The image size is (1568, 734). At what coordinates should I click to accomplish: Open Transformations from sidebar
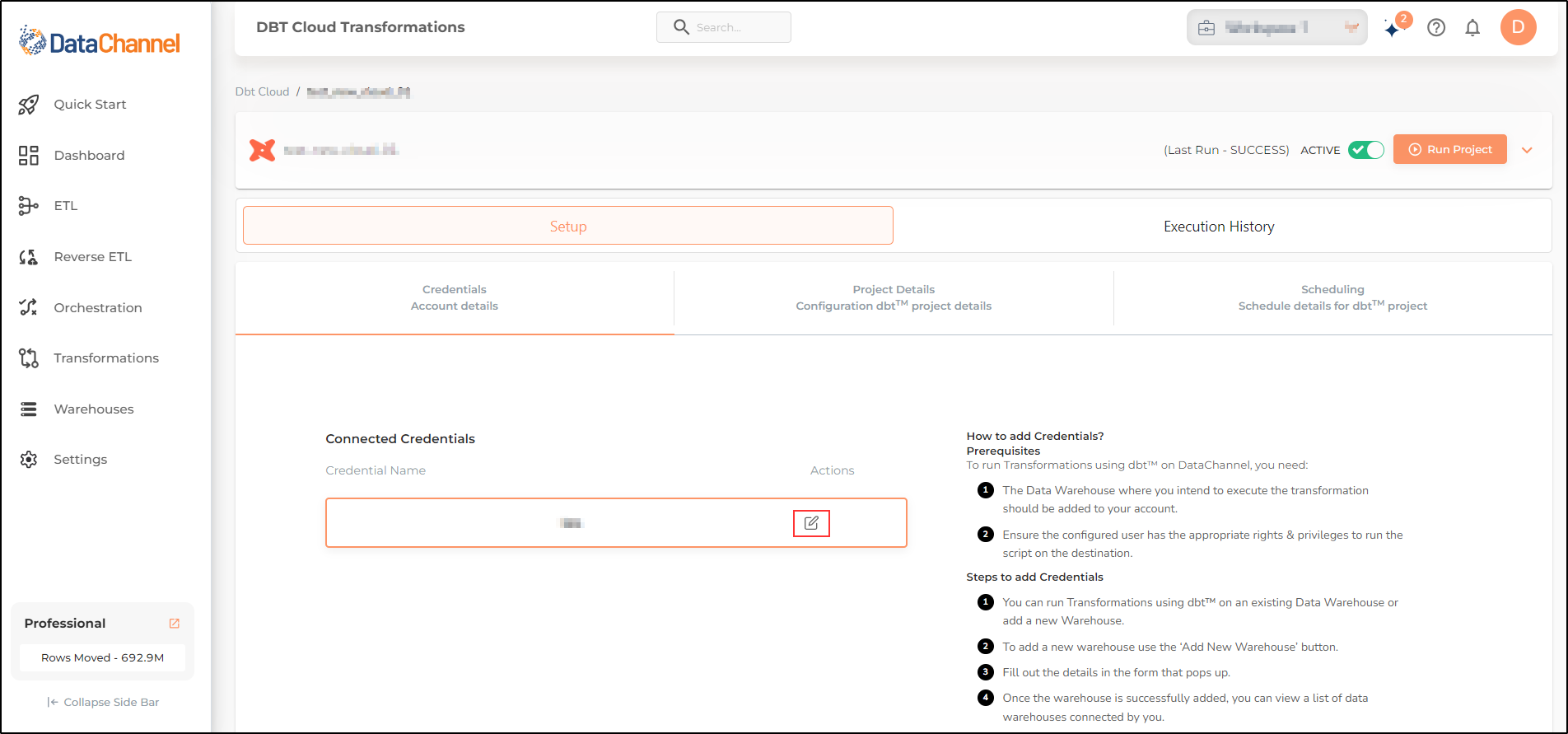click(106, 358)
